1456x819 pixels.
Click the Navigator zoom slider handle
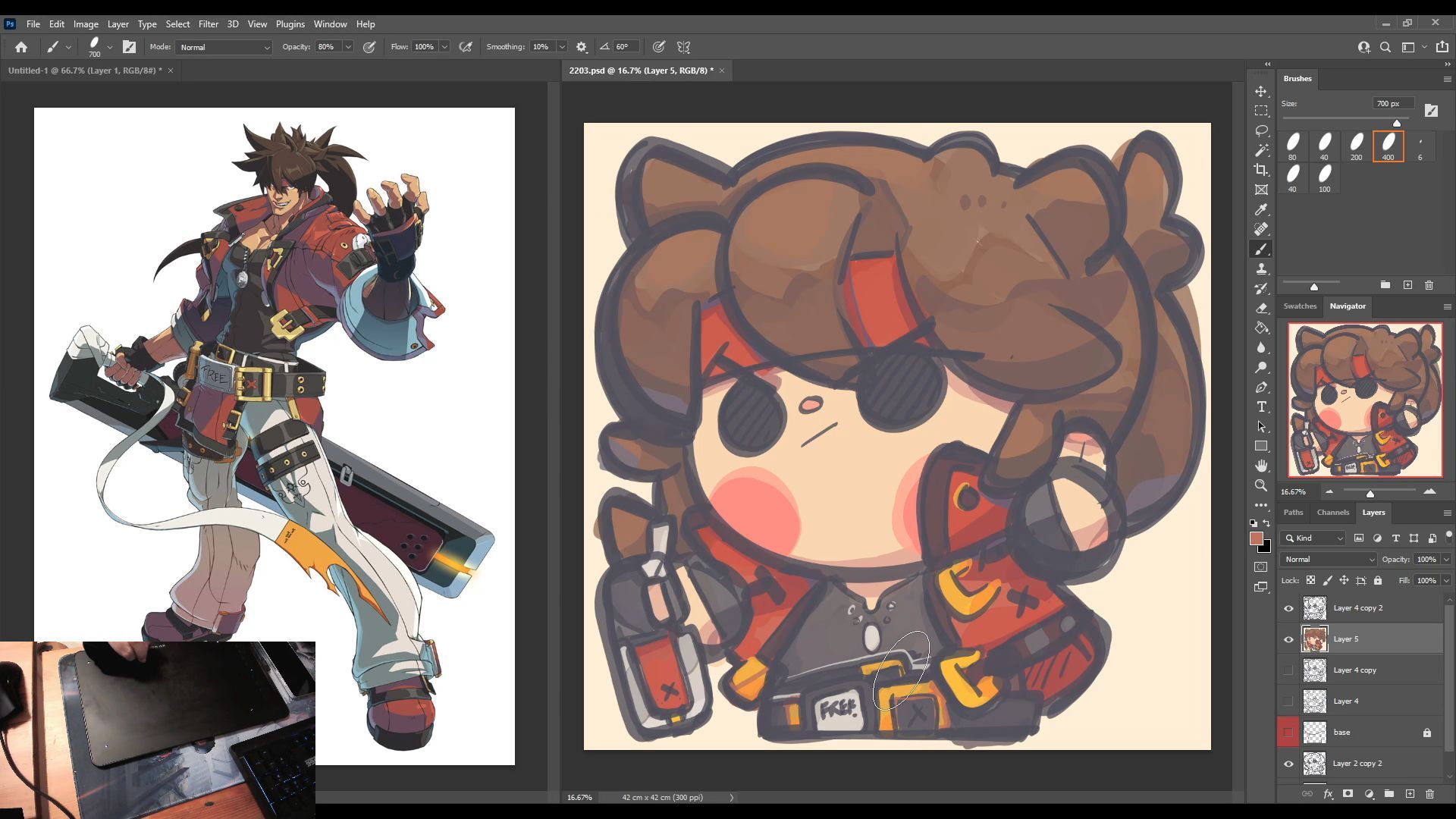point(1370,494)
